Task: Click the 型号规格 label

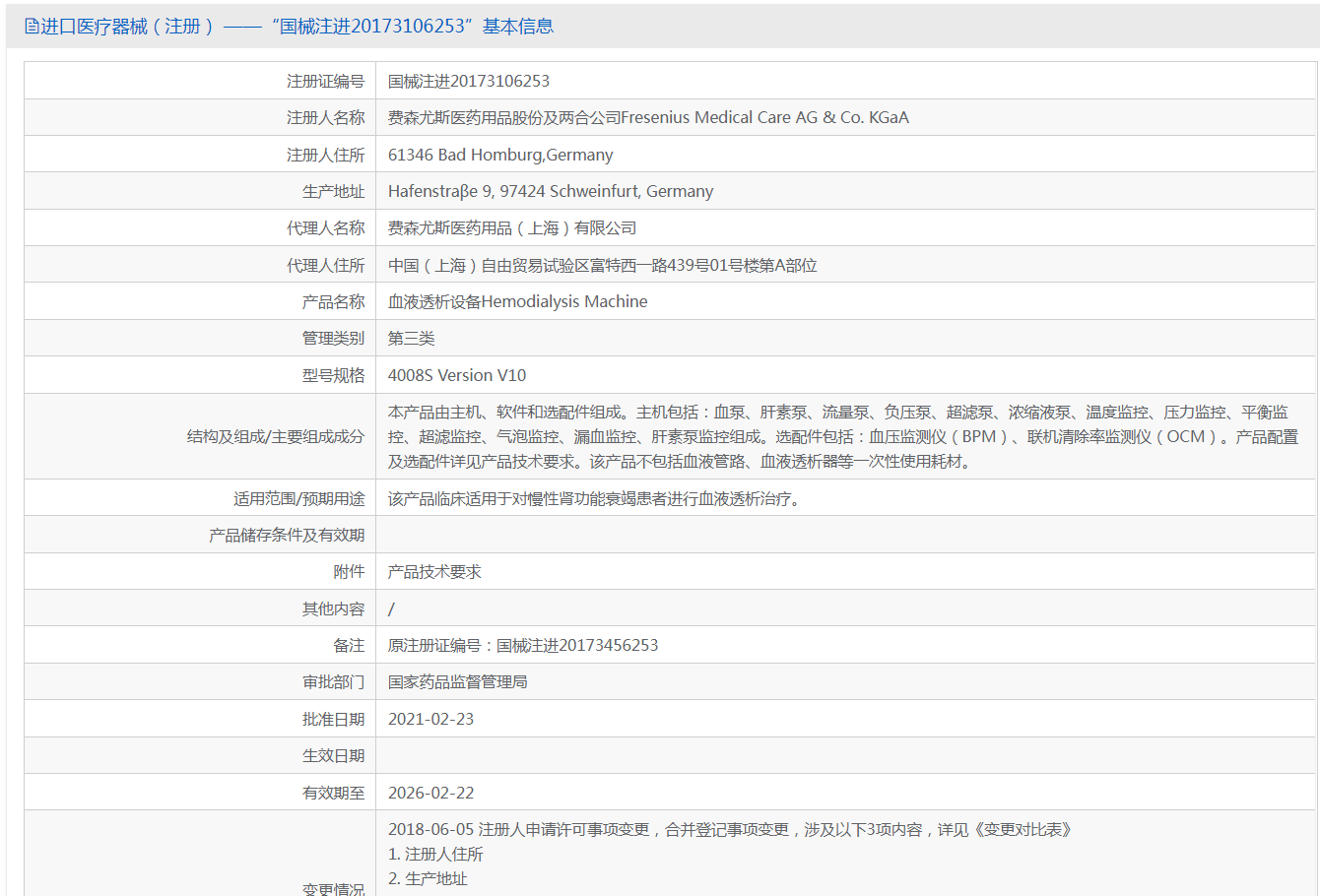Action: click(x=333, y=375)
